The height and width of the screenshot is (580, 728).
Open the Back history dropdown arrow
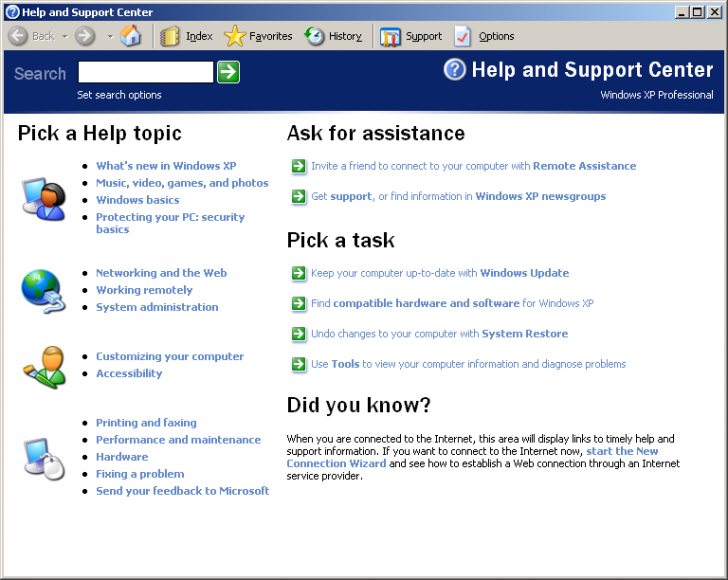(x=65, y=36)
